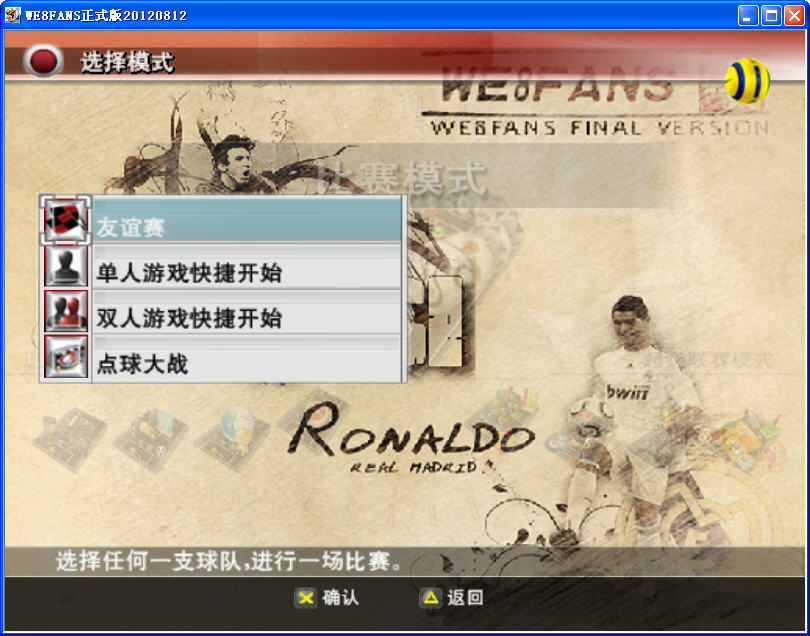The width and height of the screenshot is (810, 636).
Task: Go back using the triangle 返回 button
Action: click(x=451, y=598)
